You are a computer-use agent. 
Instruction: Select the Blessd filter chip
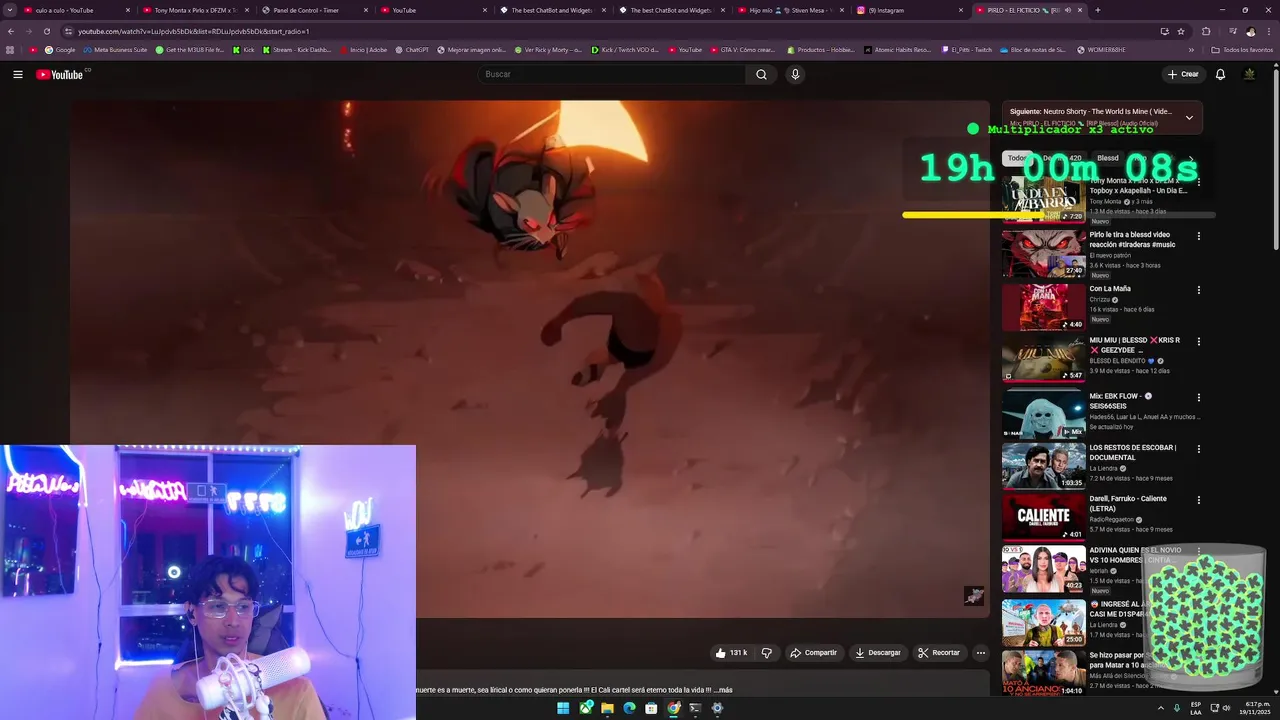(1108, 158)
